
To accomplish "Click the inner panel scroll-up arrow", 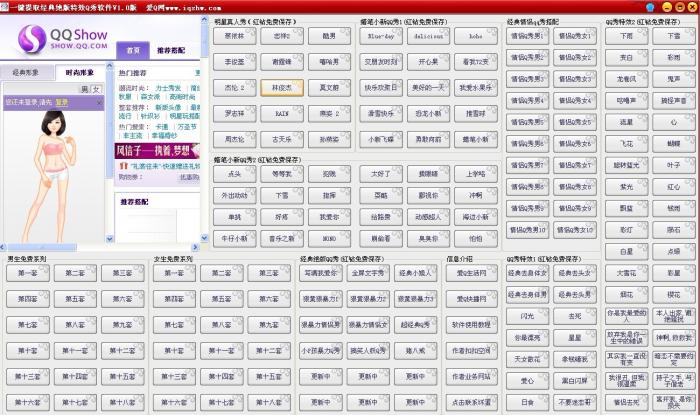I will point(110,66).
